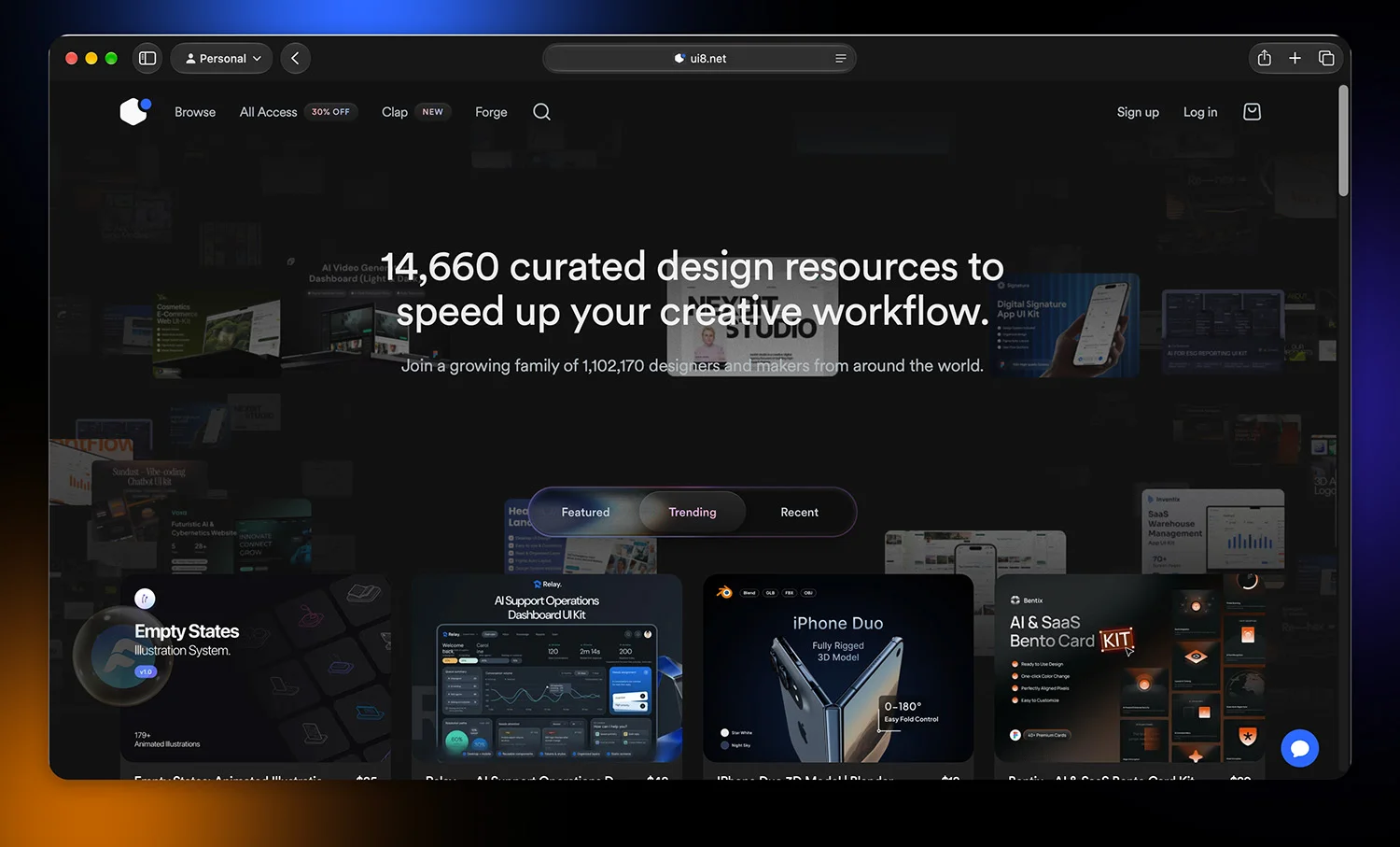Click the UI8 logo
1400x847 pixels.
[135, 111]
